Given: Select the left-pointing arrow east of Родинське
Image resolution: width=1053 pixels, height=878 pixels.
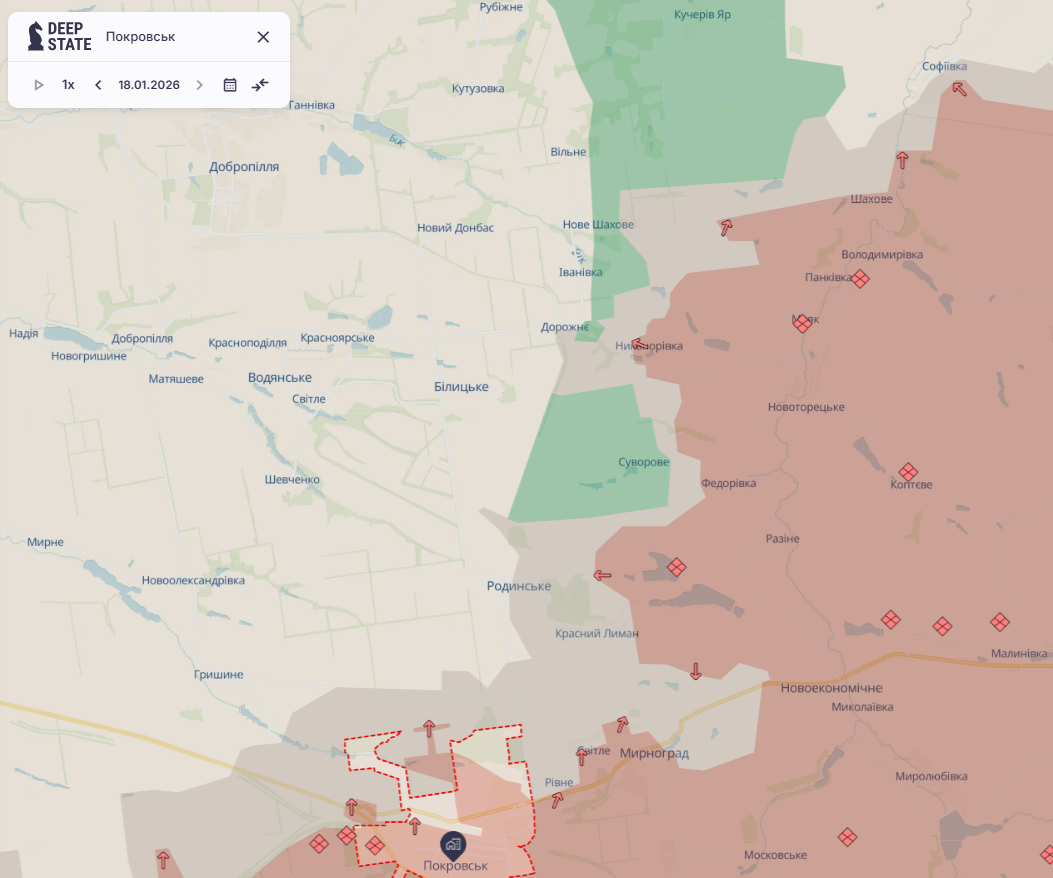Looking at the screenshot, I should click(x=602, y=575).
